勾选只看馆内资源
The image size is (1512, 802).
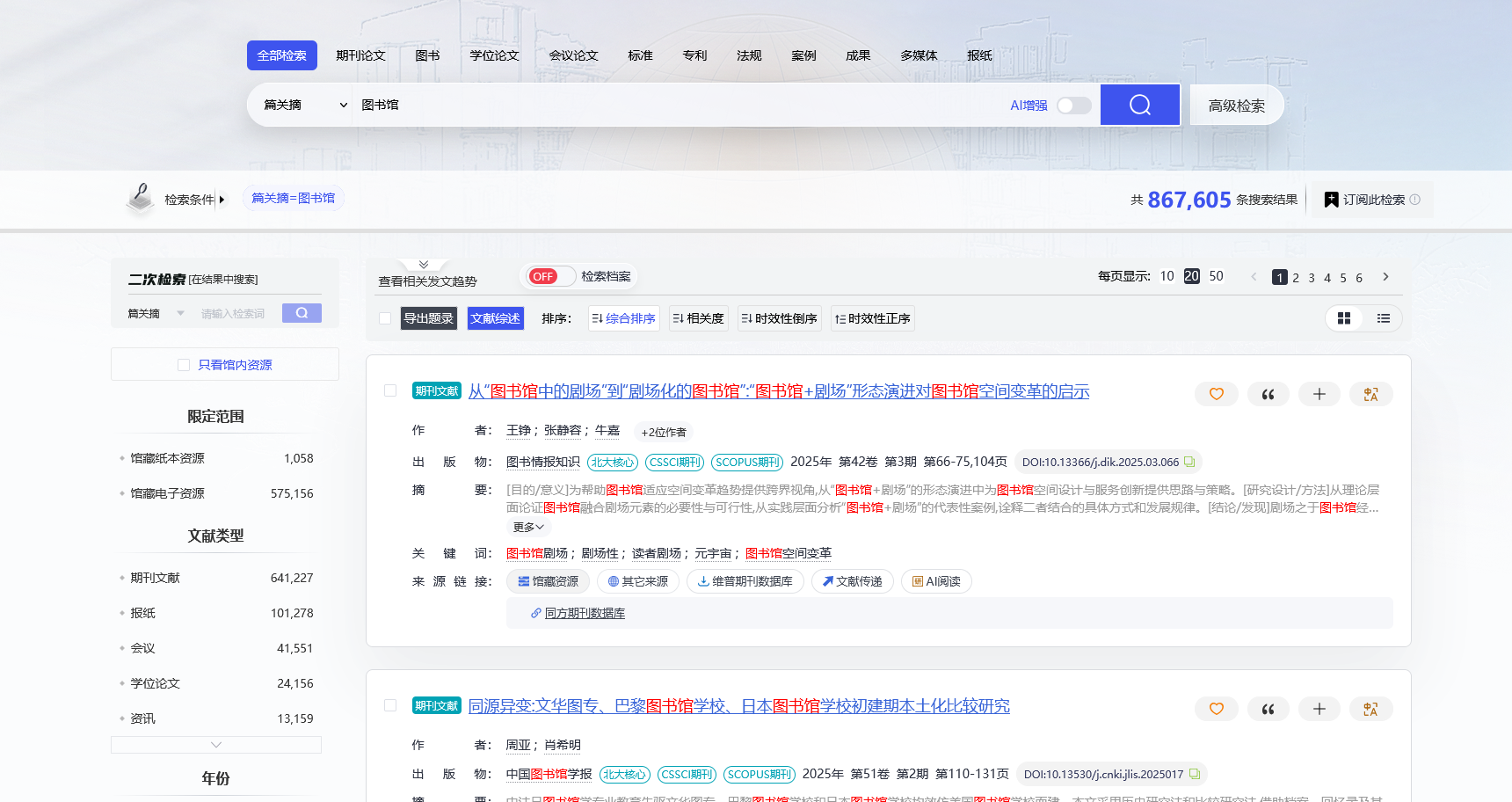[x=184, y=364]
